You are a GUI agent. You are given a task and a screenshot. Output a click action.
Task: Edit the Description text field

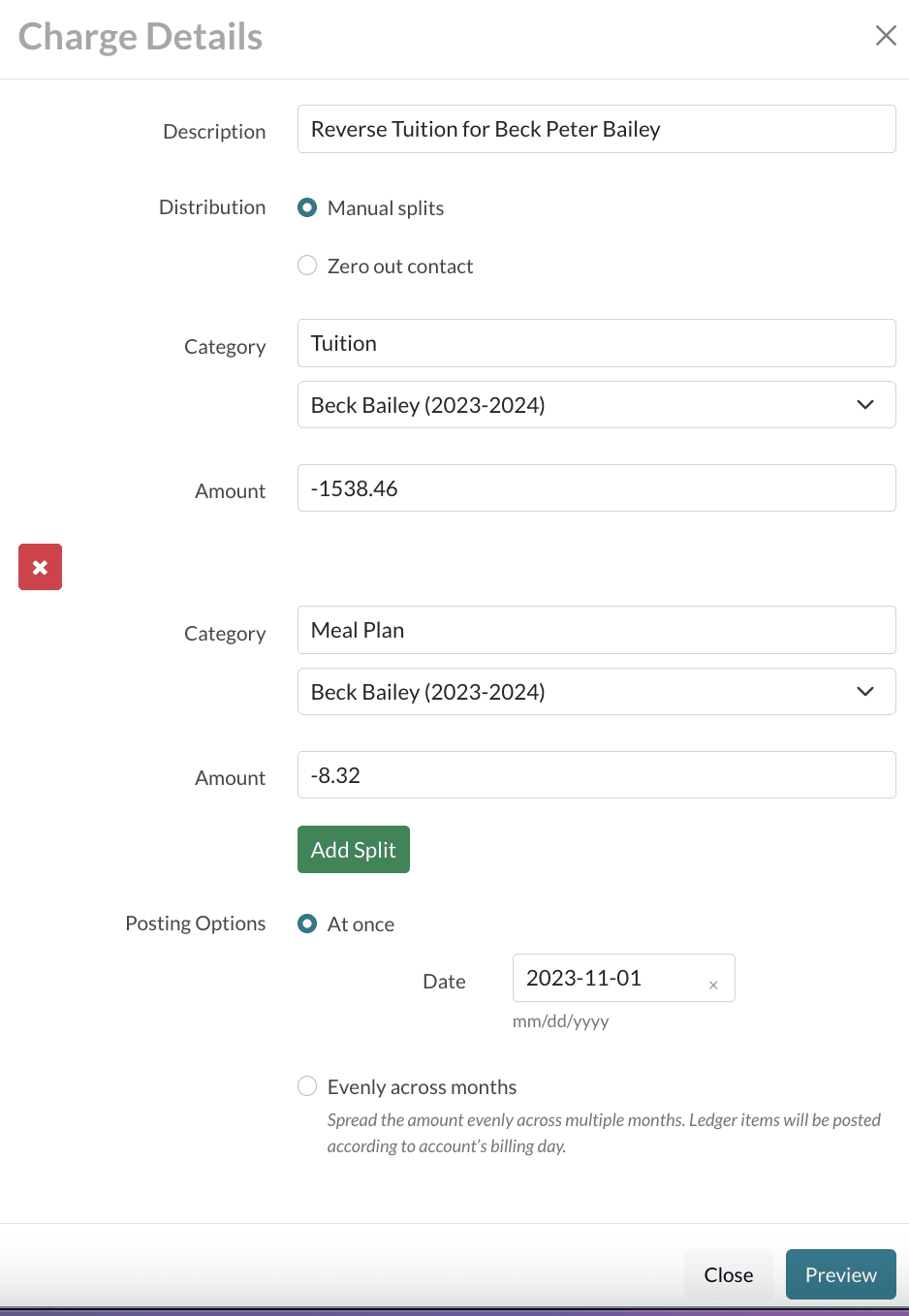tap(596, 129)
